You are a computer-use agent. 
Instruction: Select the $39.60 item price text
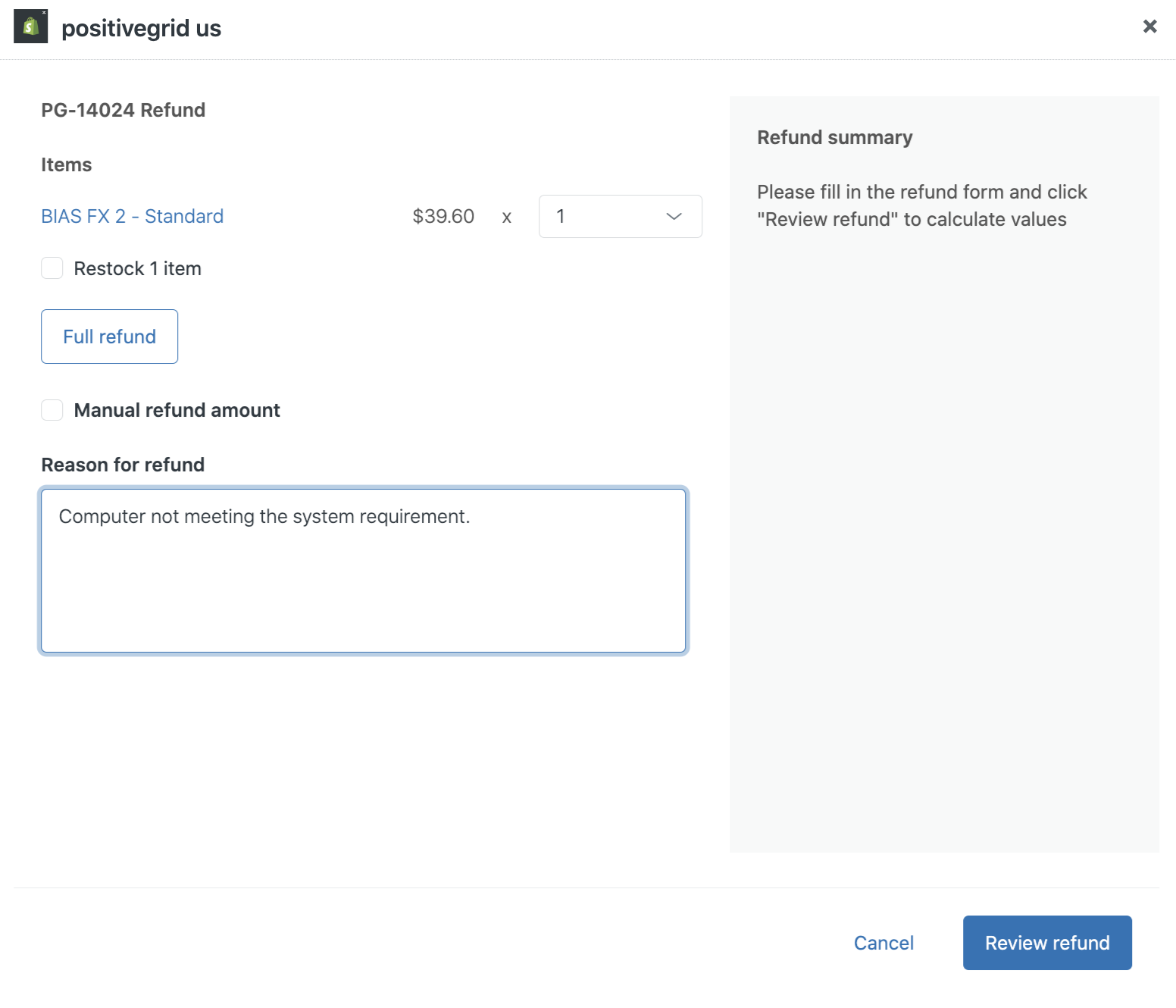443,216
